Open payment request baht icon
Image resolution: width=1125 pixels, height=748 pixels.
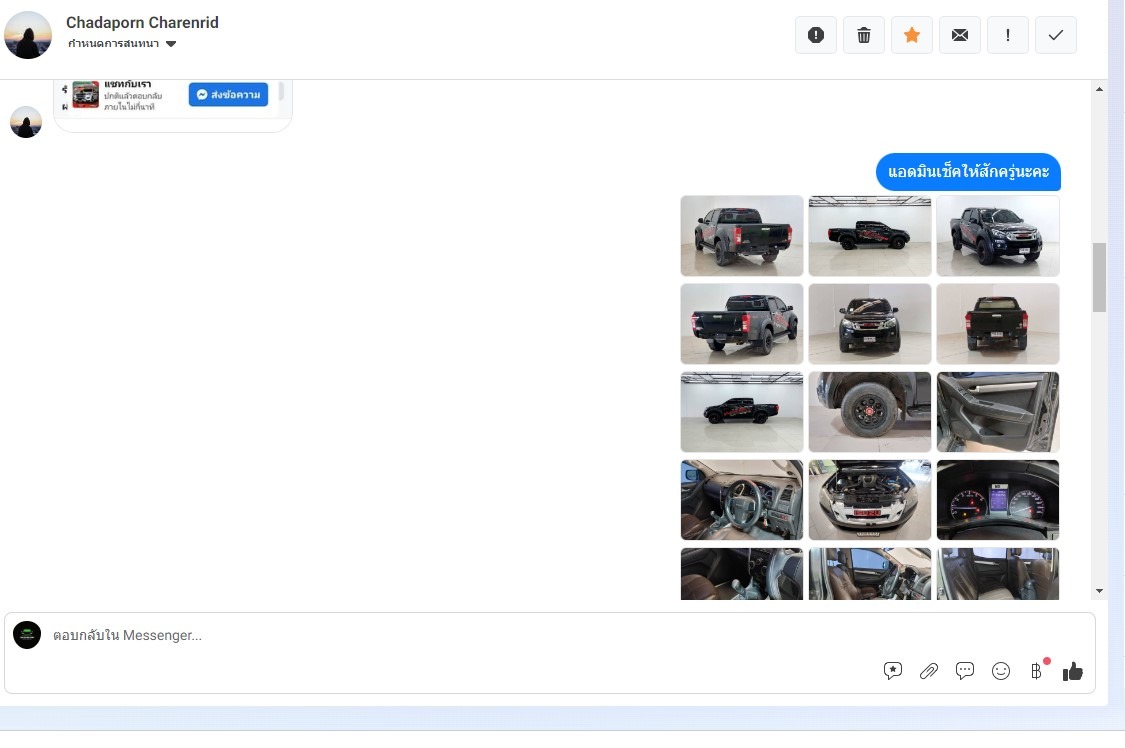[1037, 671]
